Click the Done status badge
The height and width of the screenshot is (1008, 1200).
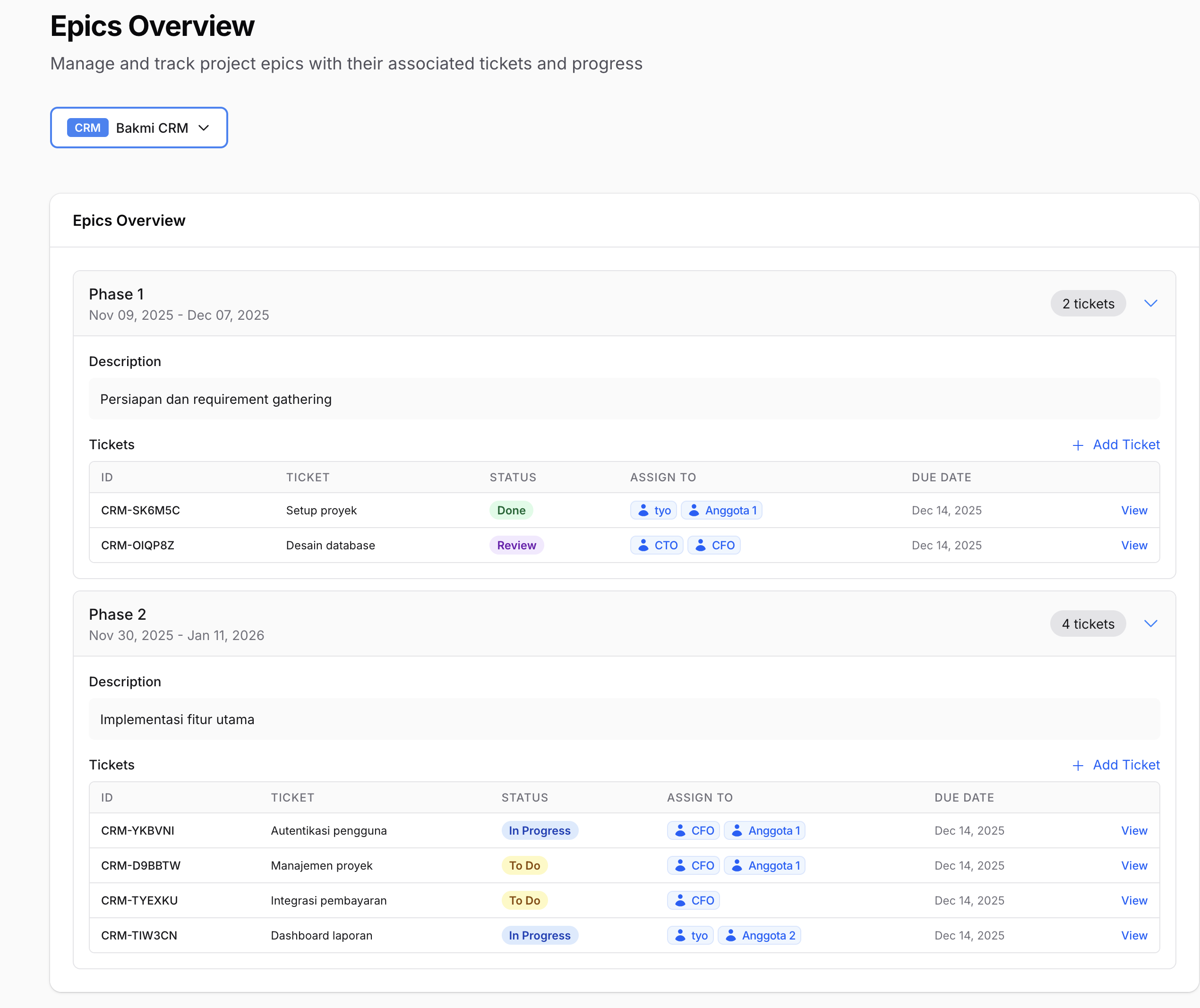click(511, 510)
